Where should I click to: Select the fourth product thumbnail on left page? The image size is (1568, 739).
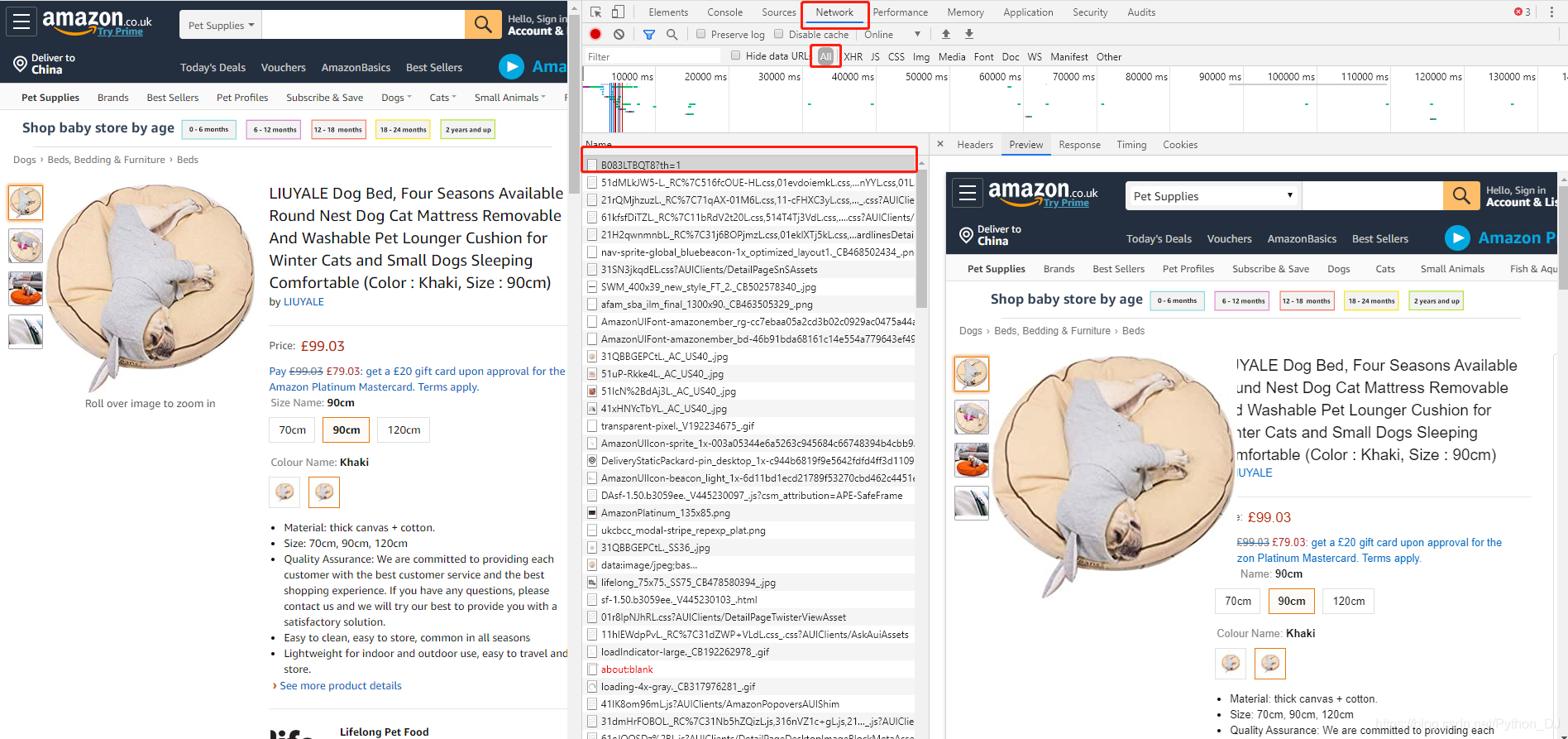[26, 332]
